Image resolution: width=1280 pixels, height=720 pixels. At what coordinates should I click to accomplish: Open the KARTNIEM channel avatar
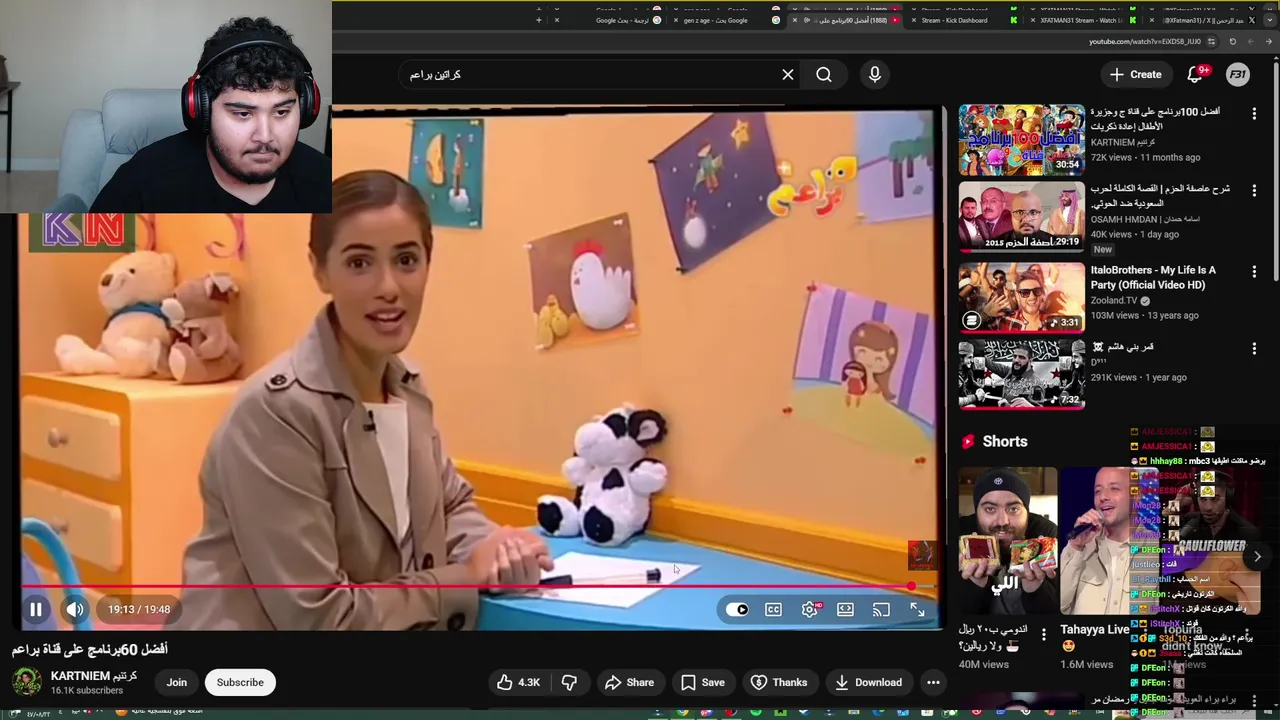tap(27, 682)
